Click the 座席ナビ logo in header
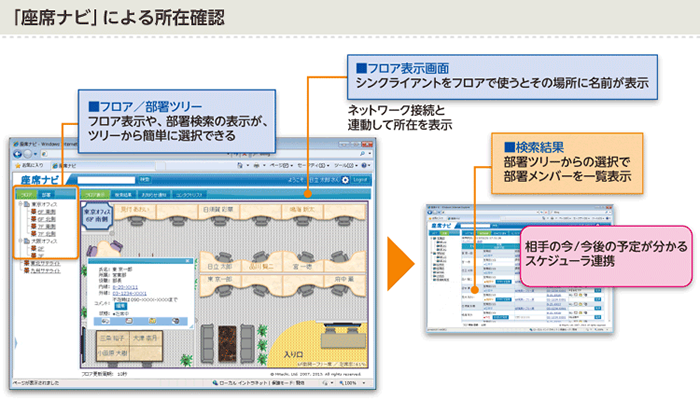700x401 pixels. click(x=39, y=180)
